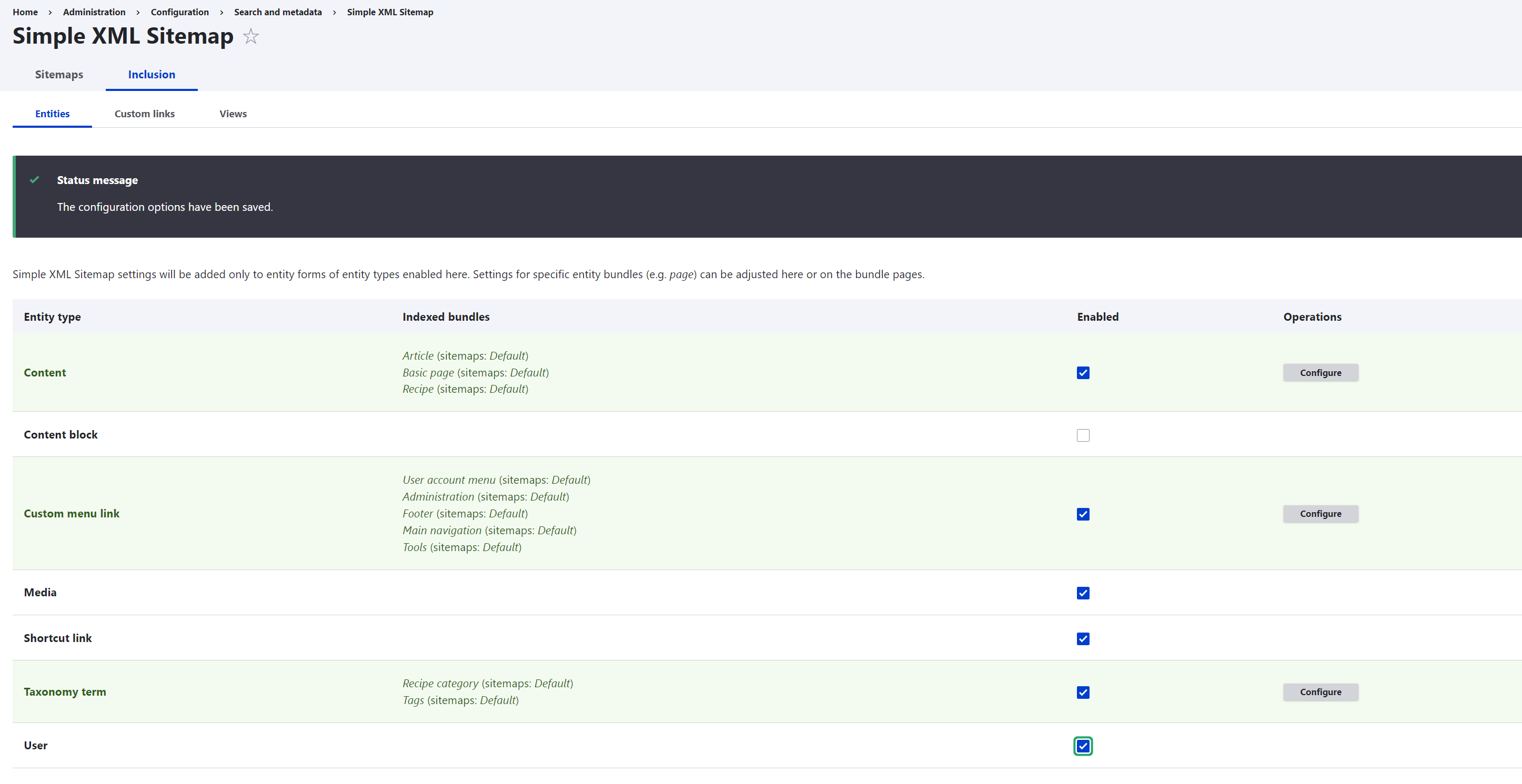Viewport: 1522px width, 784px height.
Task: Navigate to Configuration breadcrumb
Action: pos(179,12)
